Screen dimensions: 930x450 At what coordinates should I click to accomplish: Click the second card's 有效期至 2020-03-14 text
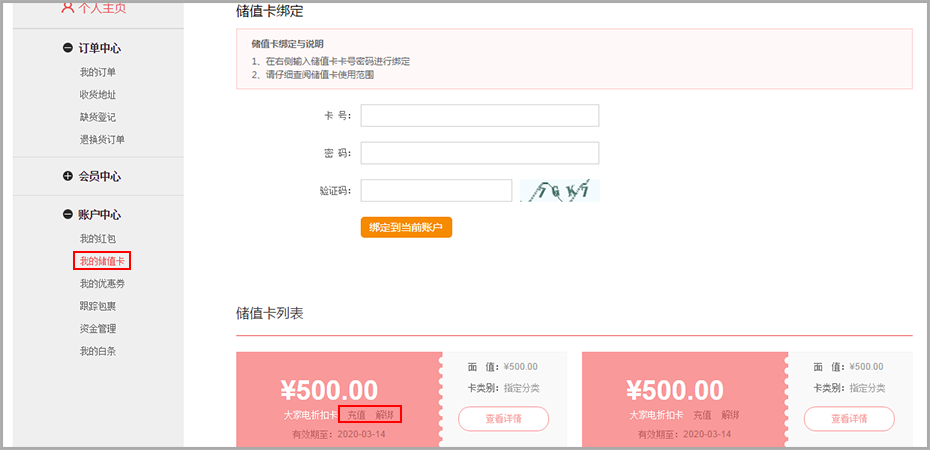684,434
